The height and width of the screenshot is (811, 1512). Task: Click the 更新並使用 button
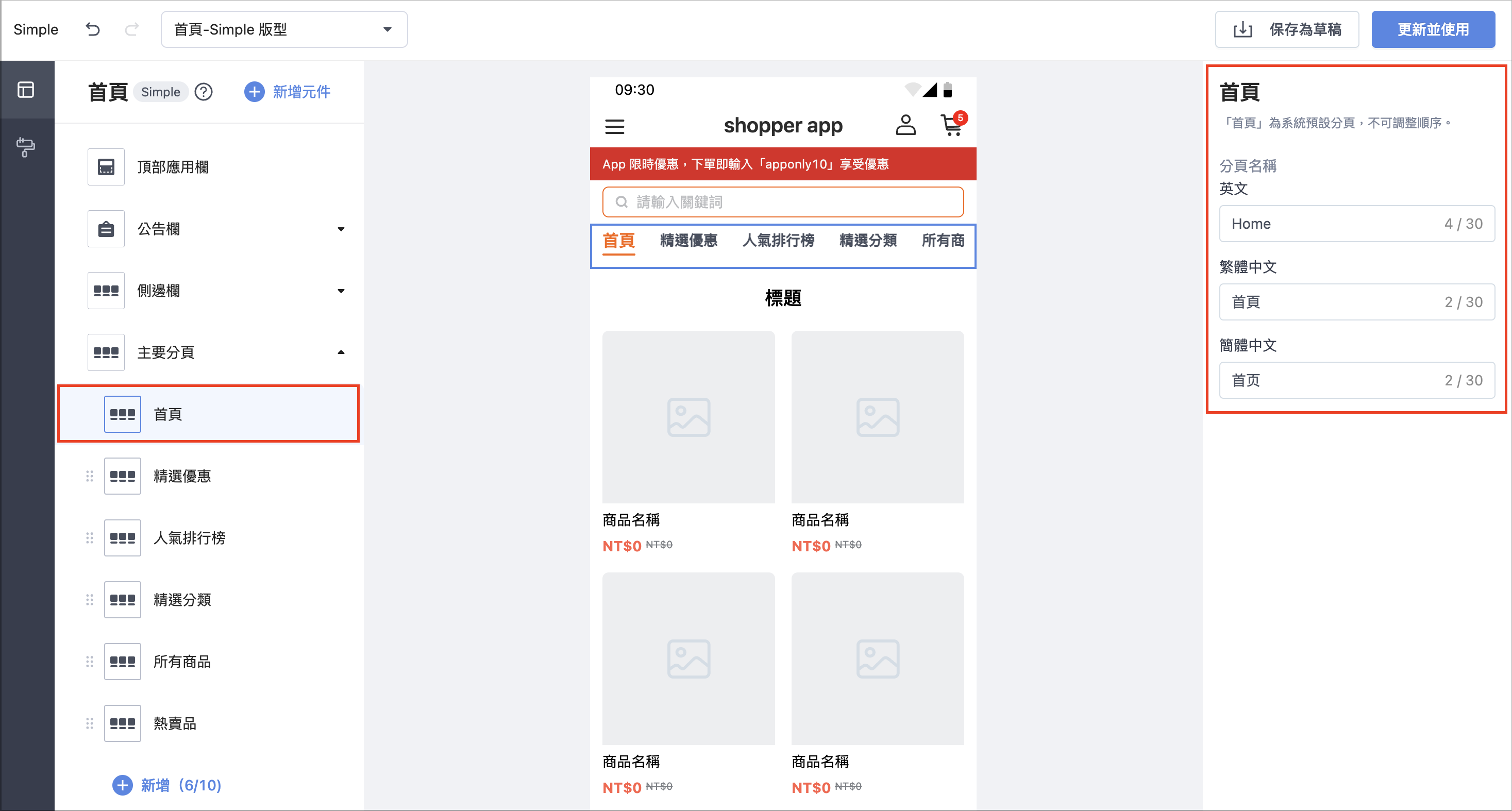tap(1433, 29)
